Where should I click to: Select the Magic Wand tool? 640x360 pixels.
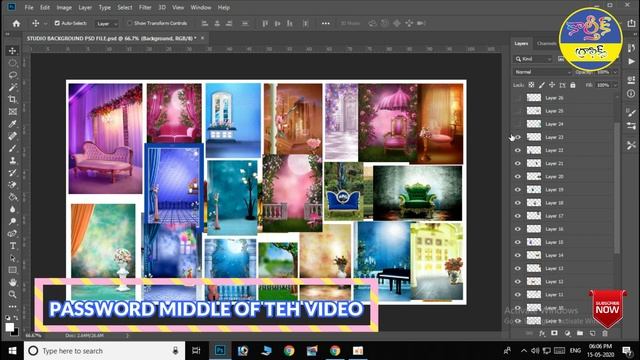(x=12, y=87)
